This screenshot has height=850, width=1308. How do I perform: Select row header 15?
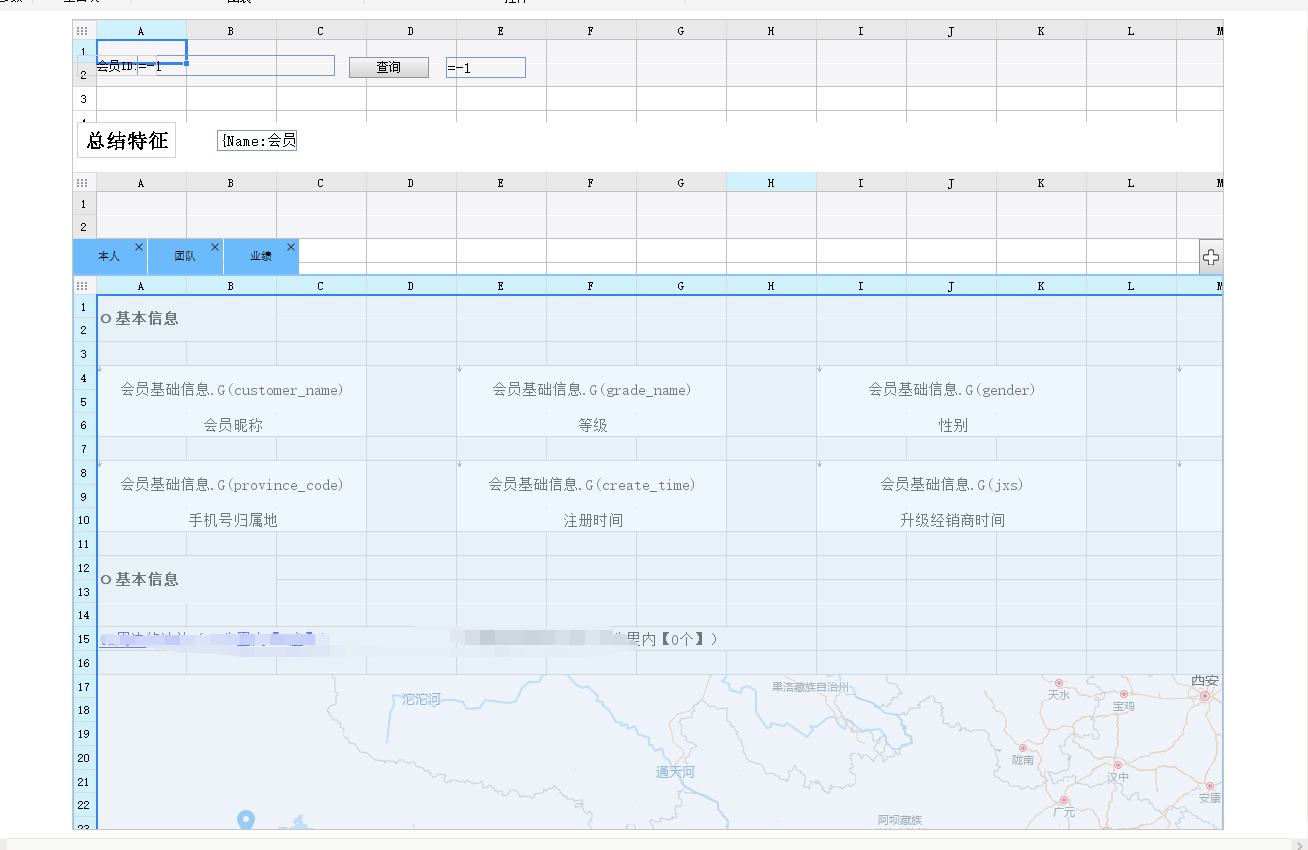(84, 639)
